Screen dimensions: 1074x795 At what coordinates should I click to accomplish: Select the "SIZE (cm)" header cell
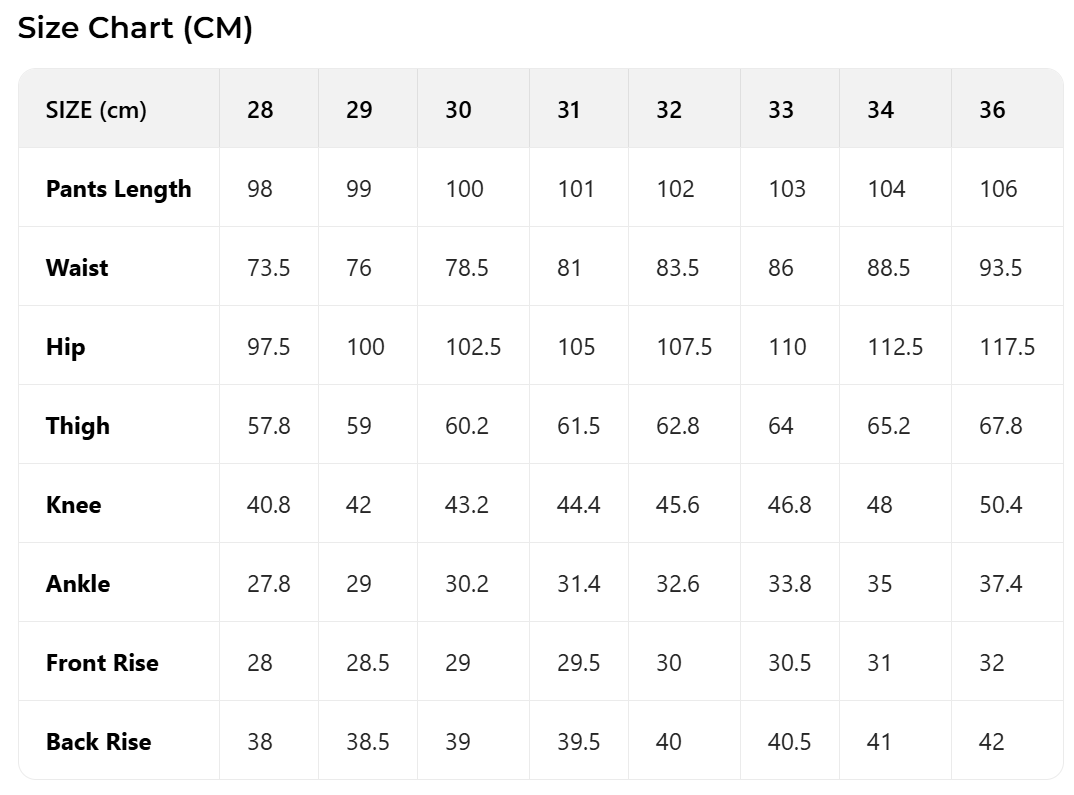[96, 110]
